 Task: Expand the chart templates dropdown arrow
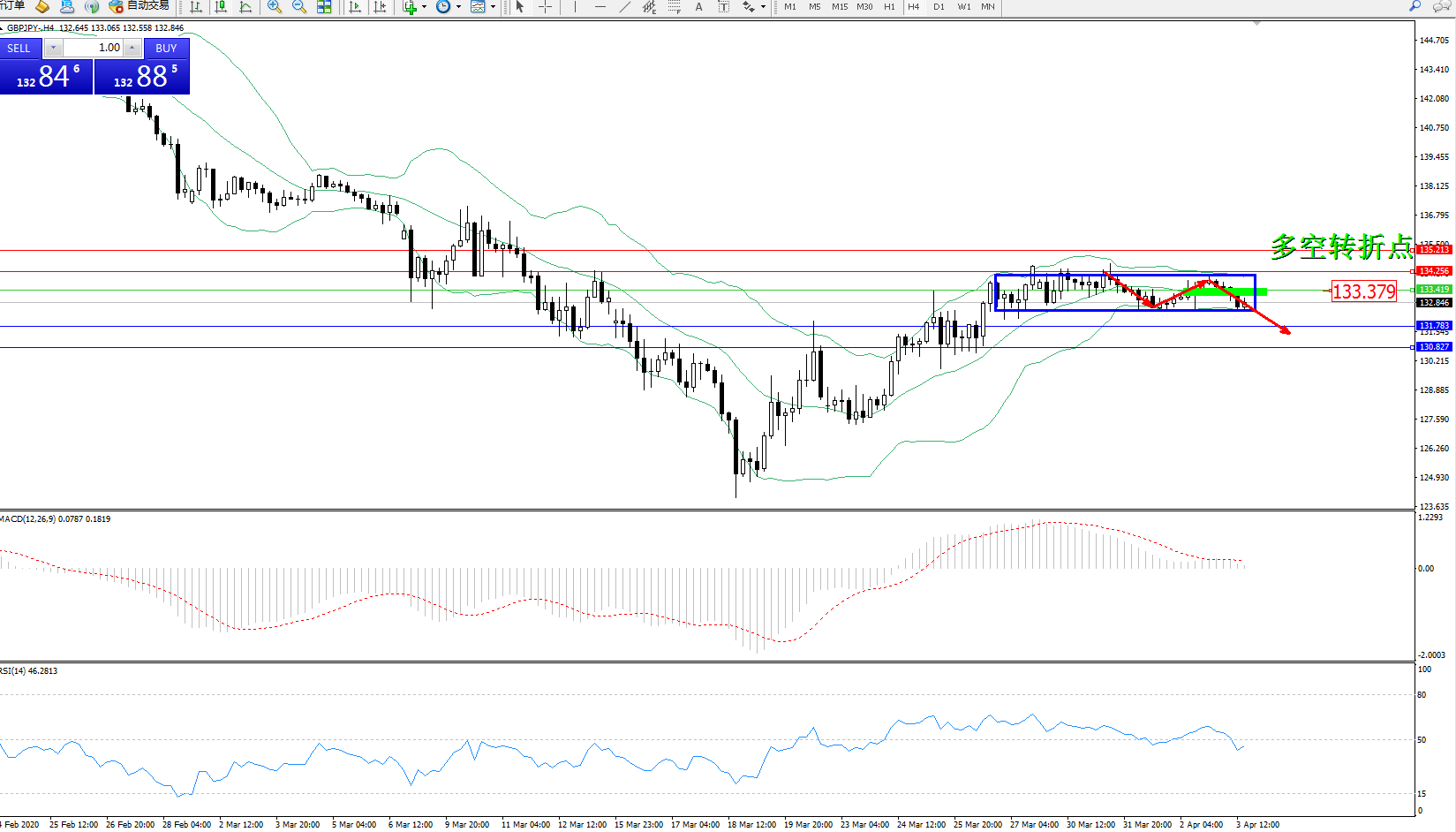tap(493, 7)
